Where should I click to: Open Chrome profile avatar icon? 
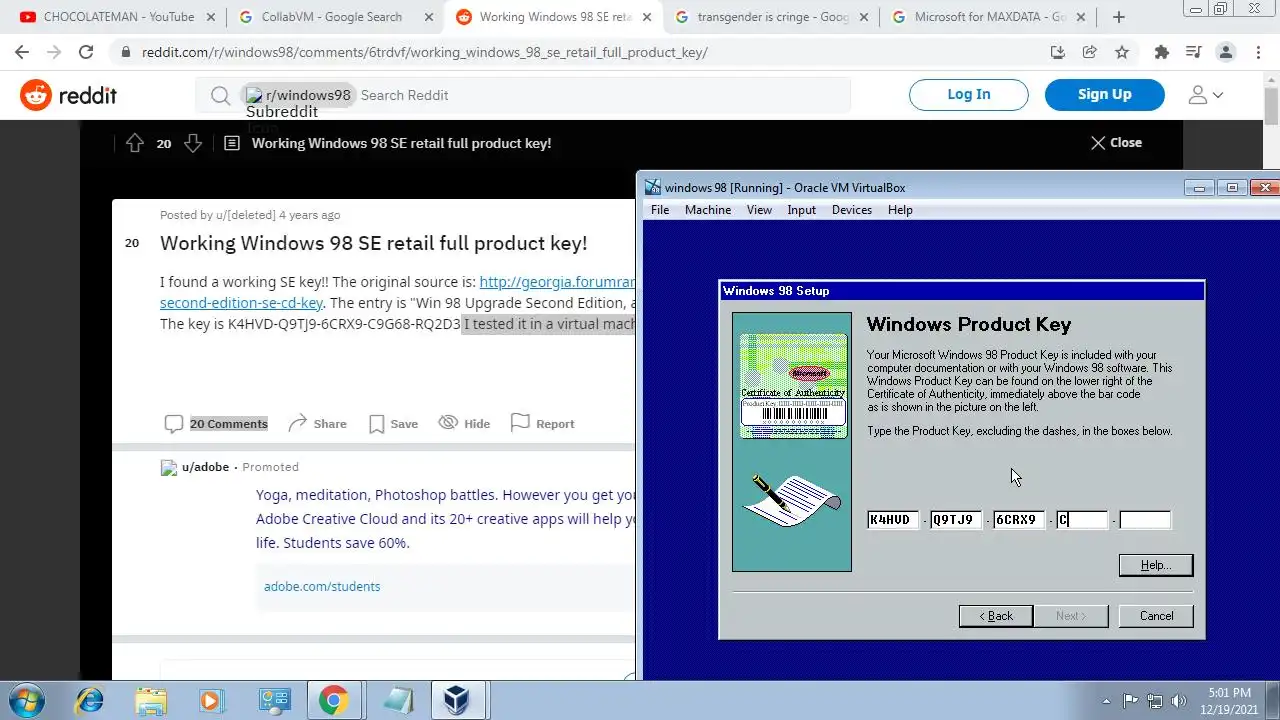(1226, 52)
